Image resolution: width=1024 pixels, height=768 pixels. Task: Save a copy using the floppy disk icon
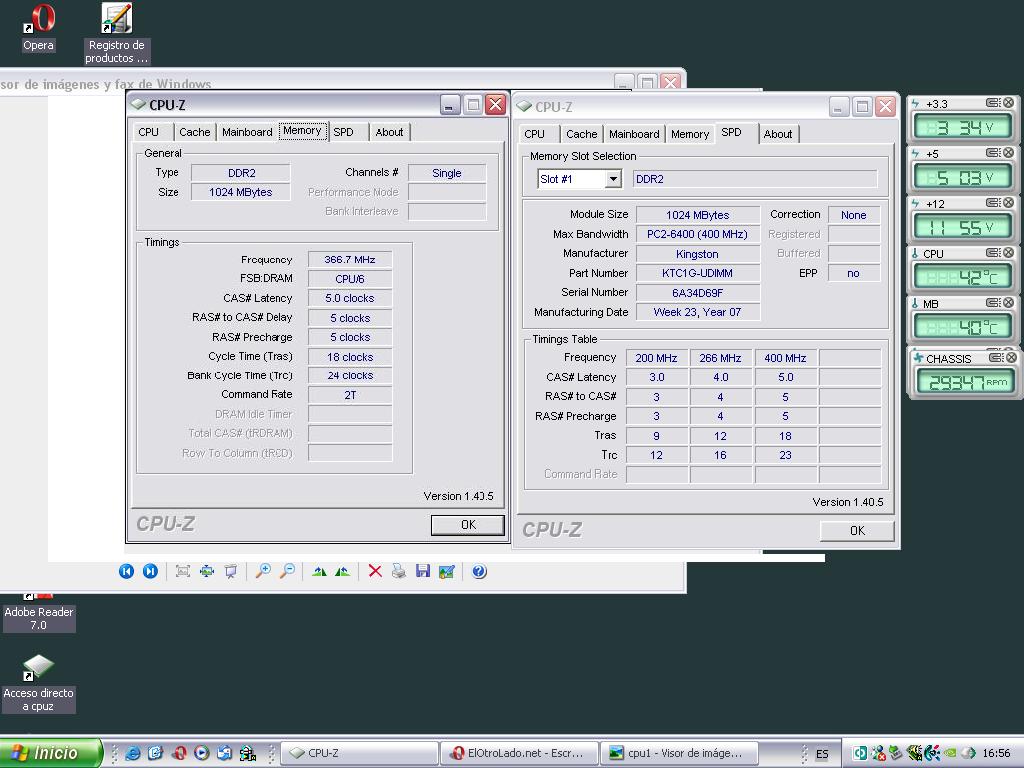click(423, 571)
